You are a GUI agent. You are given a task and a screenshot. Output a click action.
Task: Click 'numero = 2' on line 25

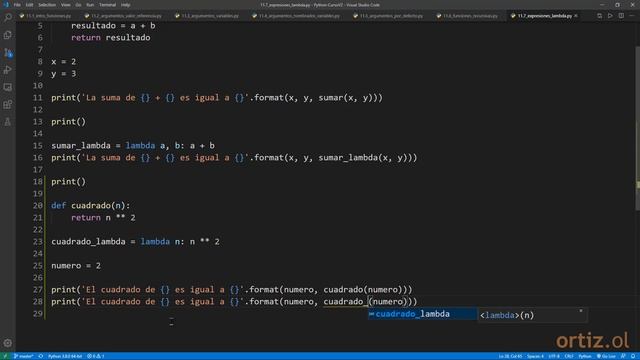point(76,266)
